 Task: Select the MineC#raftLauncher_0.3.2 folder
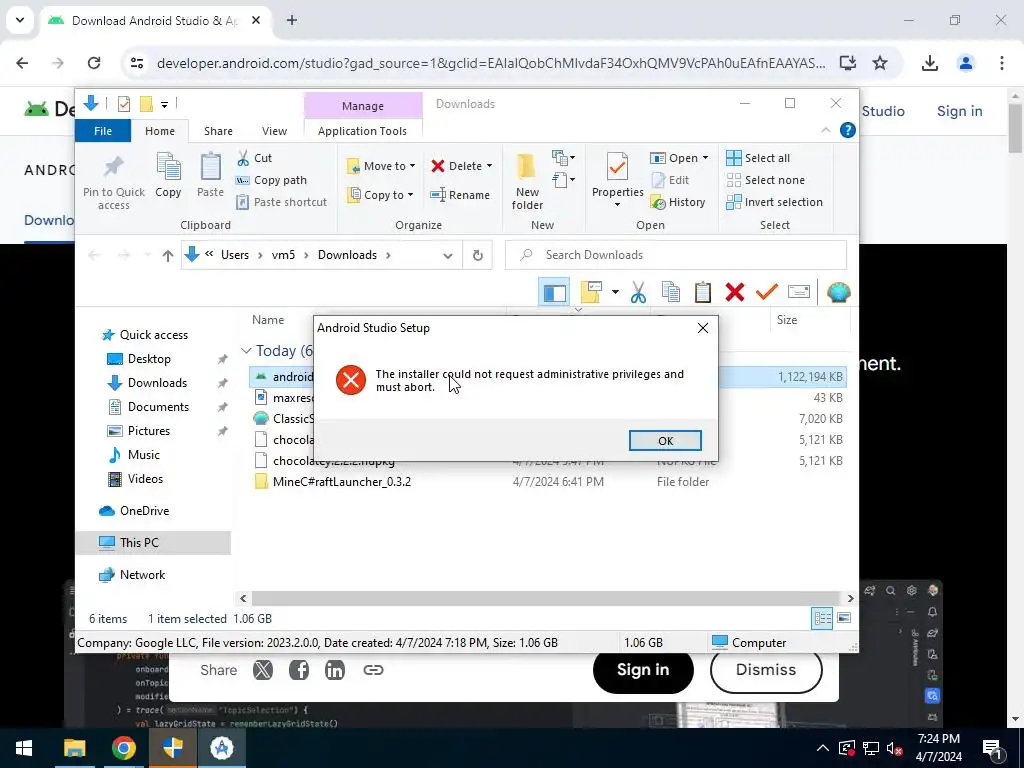(342, 482)
